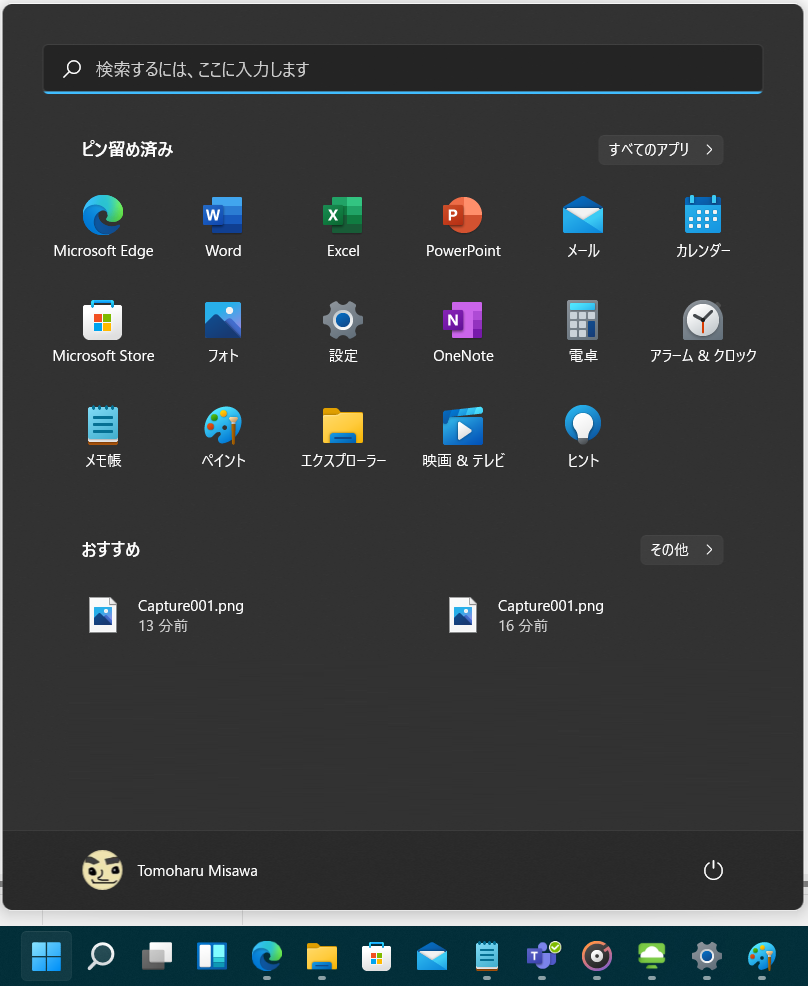The width and height of the screenshot is (808, 986).
Task: Launch メモ帳 notepad app
Action: 103,437
